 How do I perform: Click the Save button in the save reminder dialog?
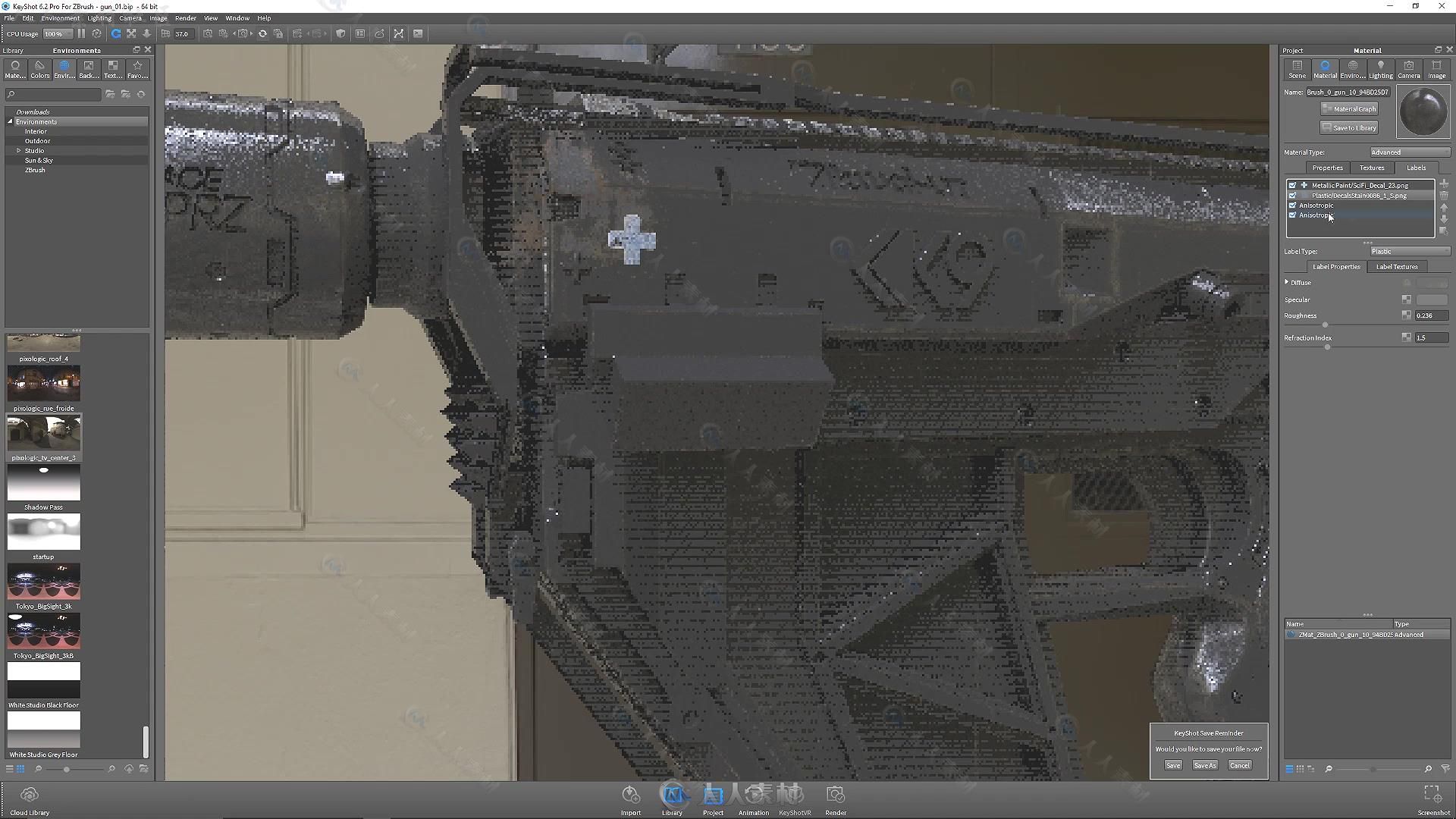[1173, 764]
